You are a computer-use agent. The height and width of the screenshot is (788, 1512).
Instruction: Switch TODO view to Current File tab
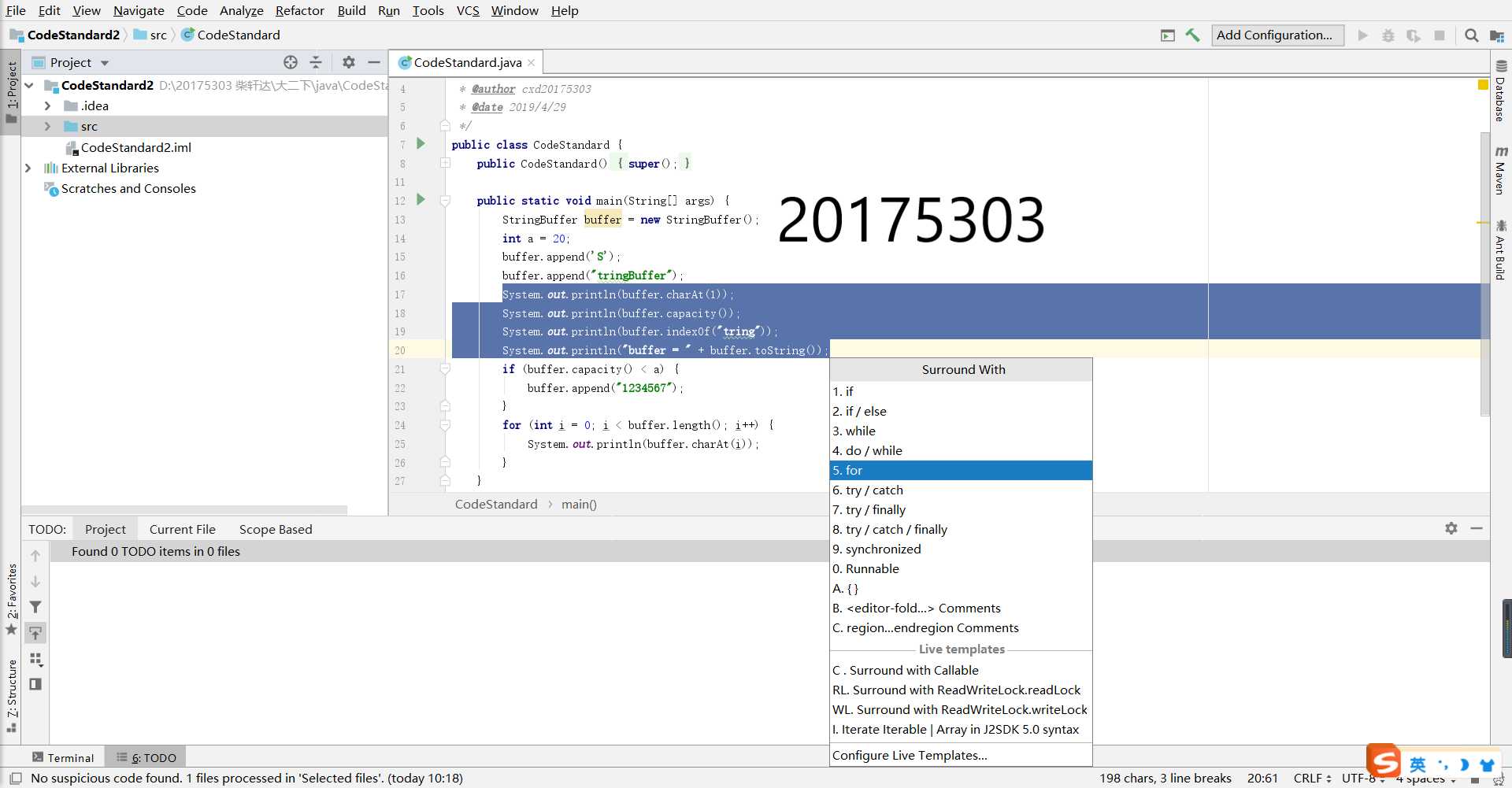182,529
